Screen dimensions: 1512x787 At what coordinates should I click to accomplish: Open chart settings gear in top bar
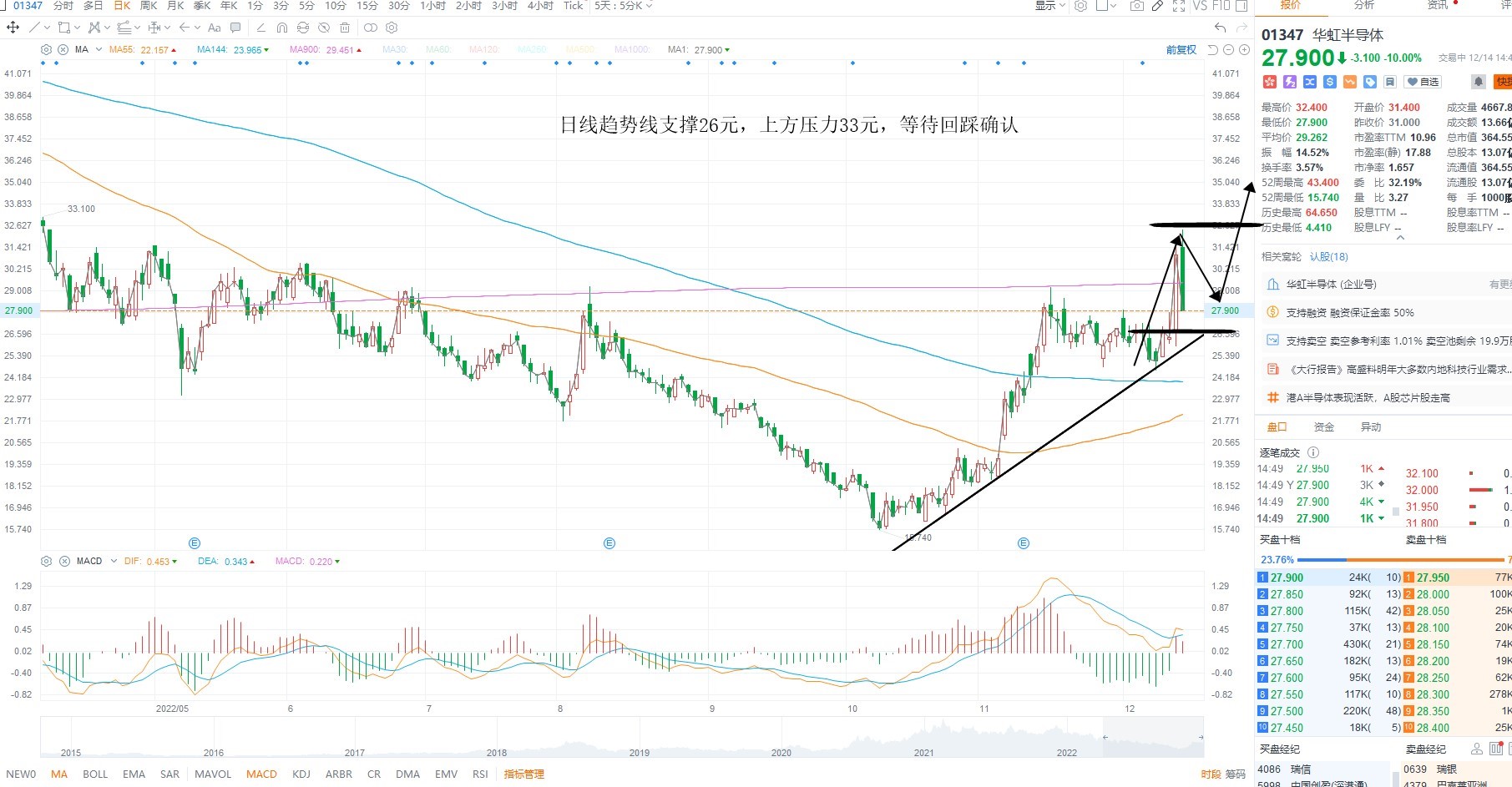1080,6
